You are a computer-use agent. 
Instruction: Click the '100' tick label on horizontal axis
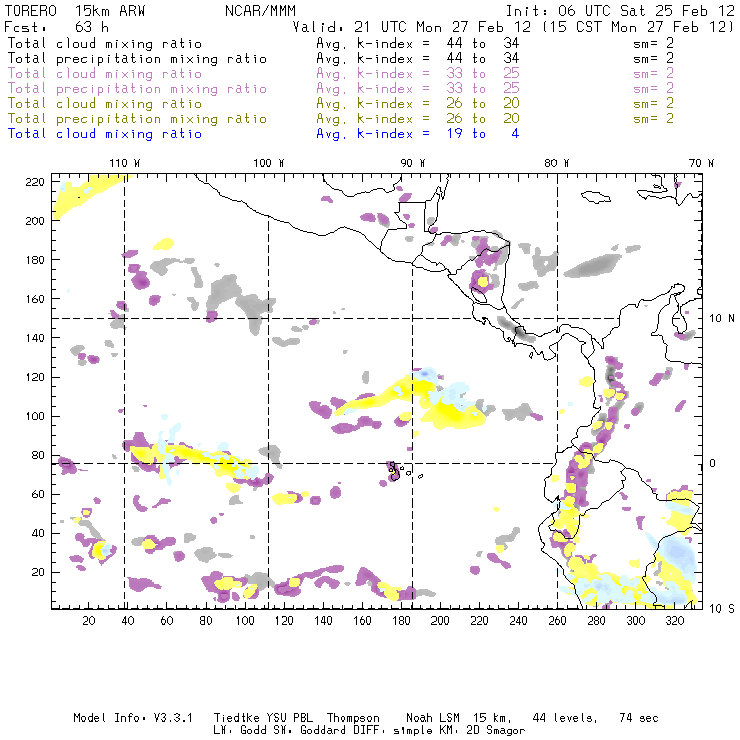tap(245, 621)
